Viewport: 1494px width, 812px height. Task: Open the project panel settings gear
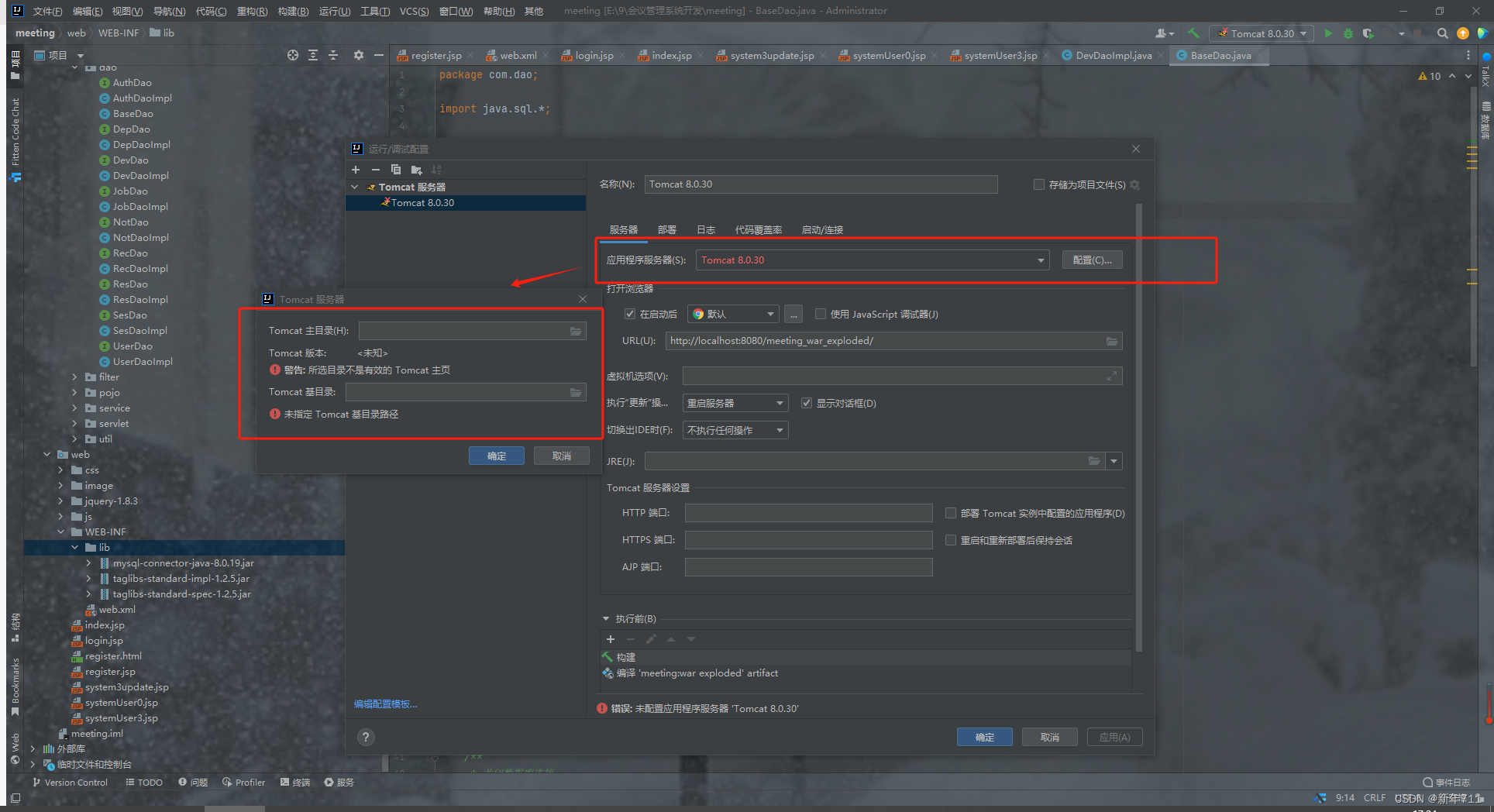point(358,55)
